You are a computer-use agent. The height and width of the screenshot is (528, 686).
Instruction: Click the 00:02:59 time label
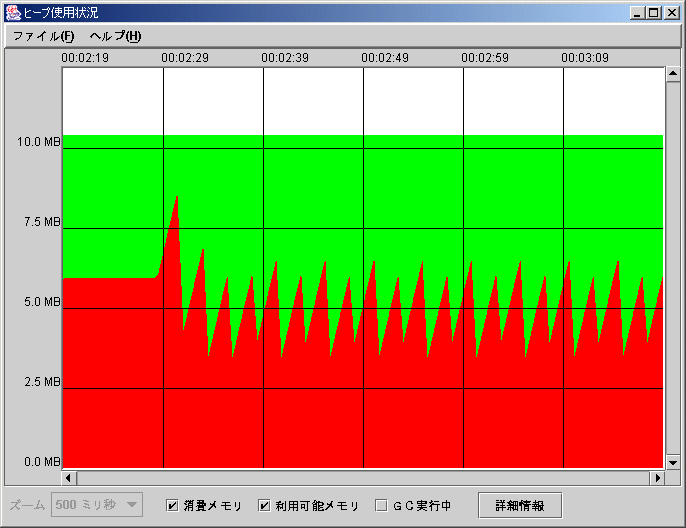(x=485, y=58)
